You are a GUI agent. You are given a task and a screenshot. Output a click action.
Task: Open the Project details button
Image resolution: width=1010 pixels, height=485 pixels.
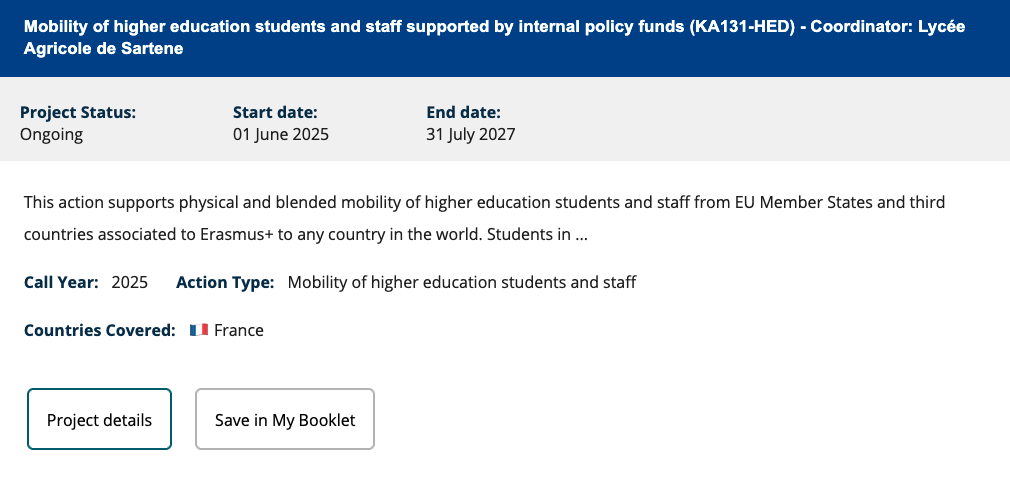click(99, 419)
